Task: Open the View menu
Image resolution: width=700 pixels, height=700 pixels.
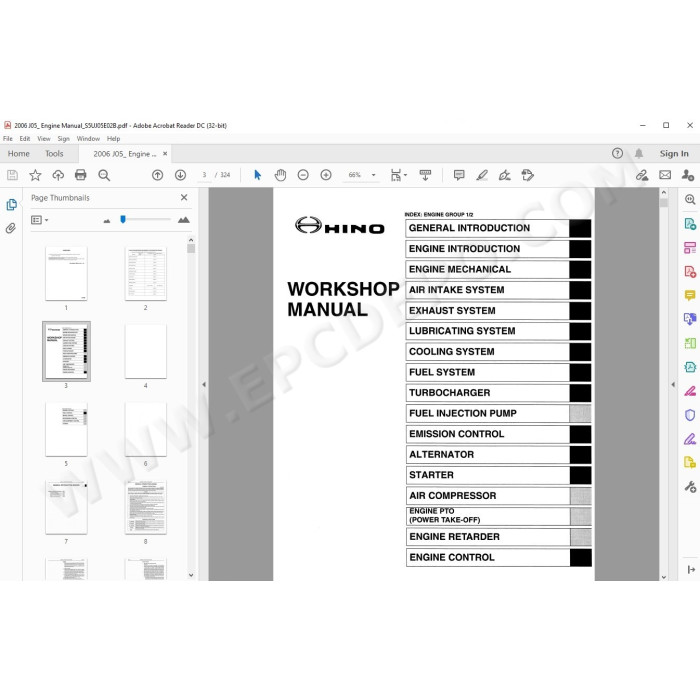Action: click(x=44, y=139)
